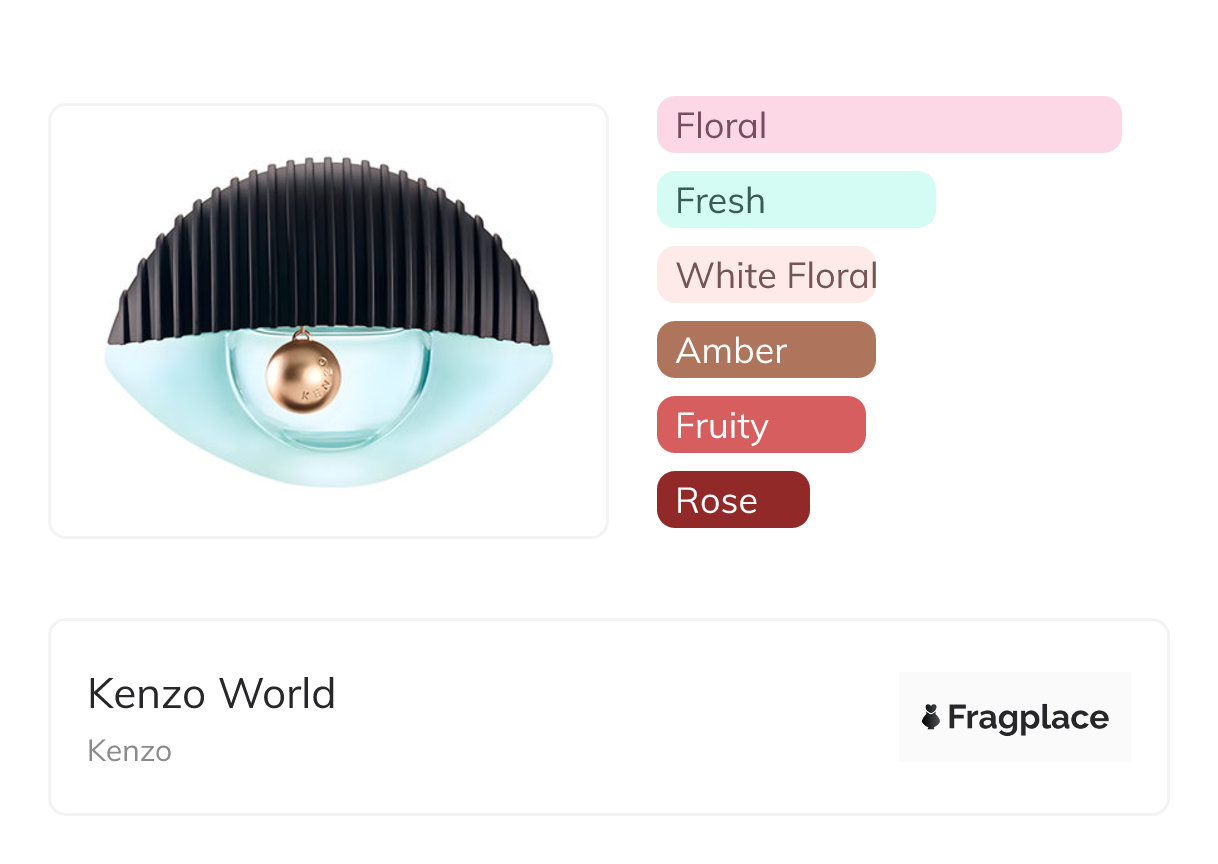1218x864 pixels.
Task: Select the Amber accord bar
Action: tap(766, 350)
